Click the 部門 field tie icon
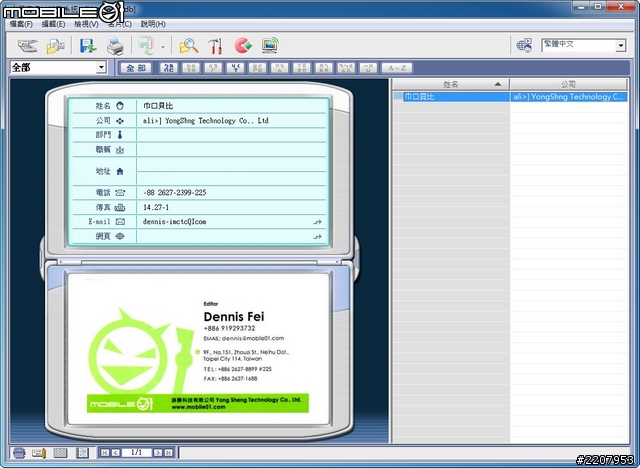Screen dimensions: 640x468 coord(120,135)
